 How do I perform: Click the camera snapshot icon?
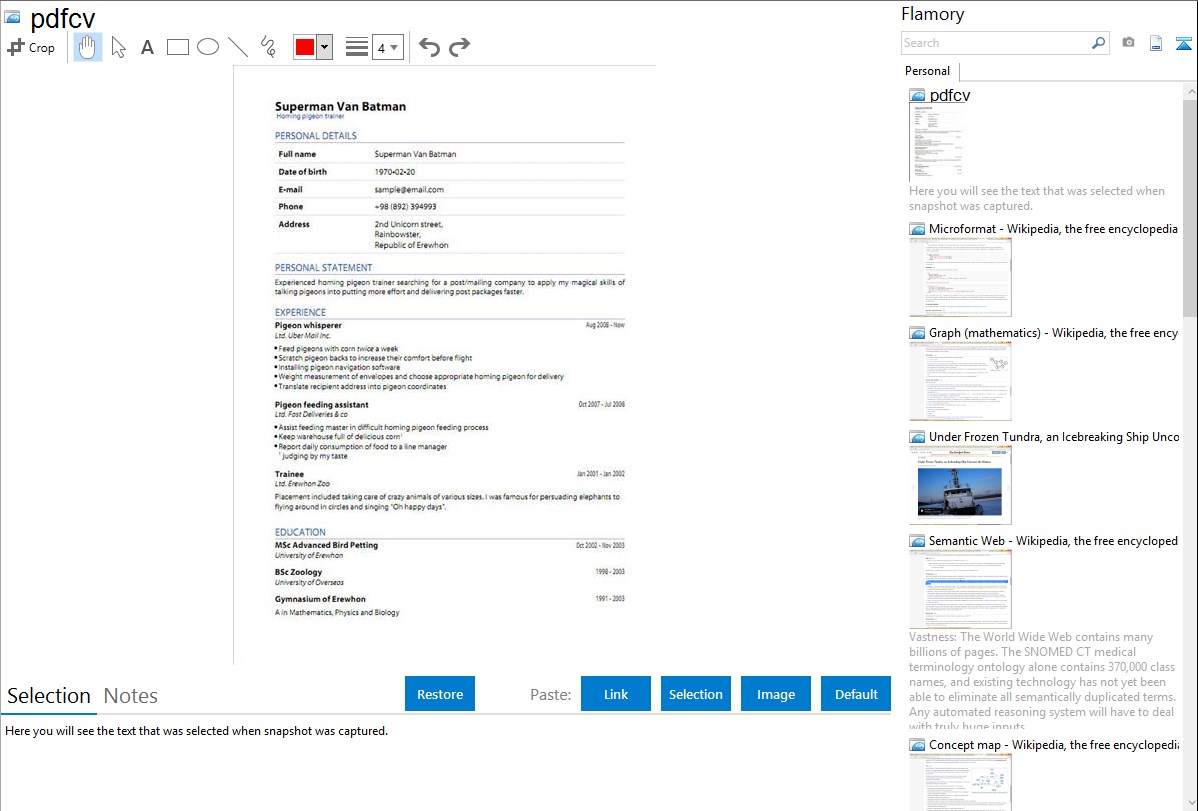pyautogui.click(x=1128, y=43)
